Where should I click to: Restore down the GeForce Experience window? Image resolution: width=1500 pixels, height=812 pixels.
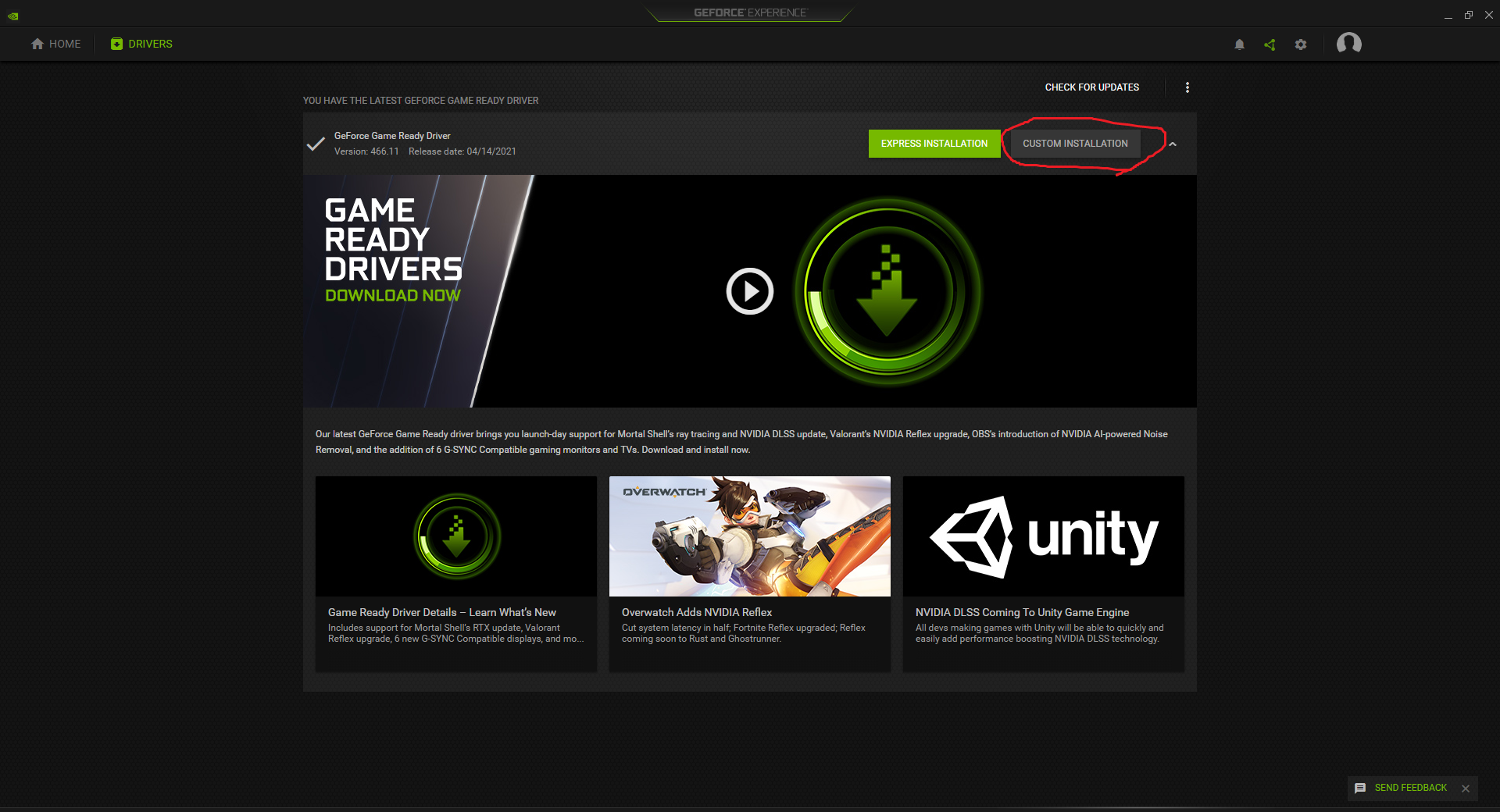coord(1469,15)
